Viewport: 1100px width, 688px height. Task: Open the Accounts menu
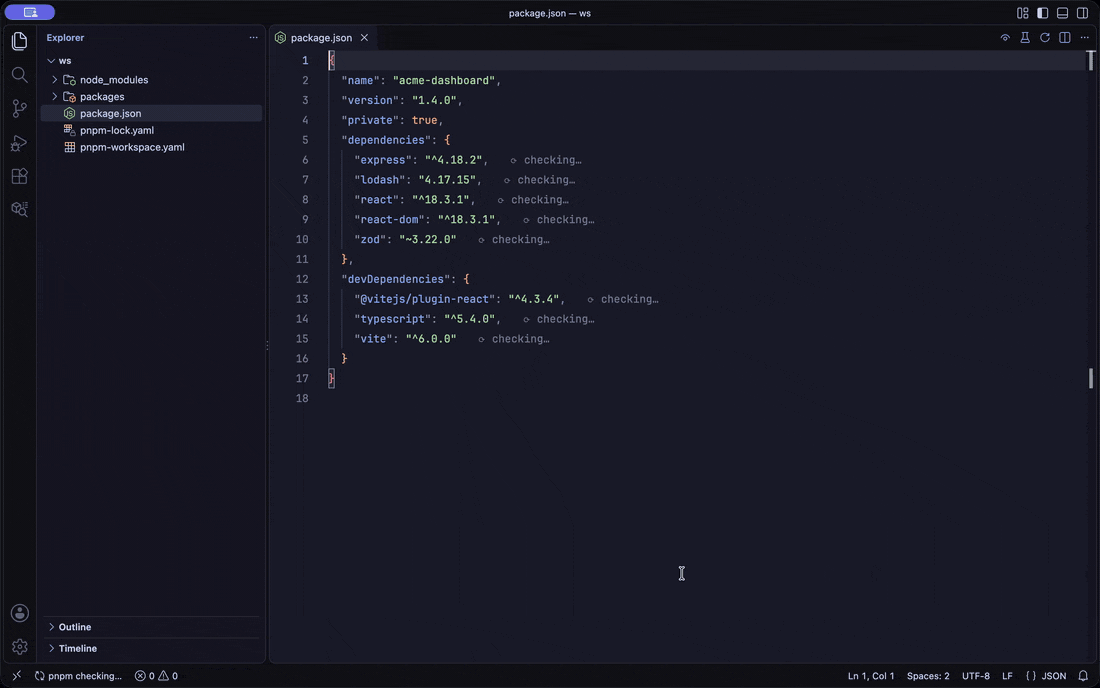20,613
